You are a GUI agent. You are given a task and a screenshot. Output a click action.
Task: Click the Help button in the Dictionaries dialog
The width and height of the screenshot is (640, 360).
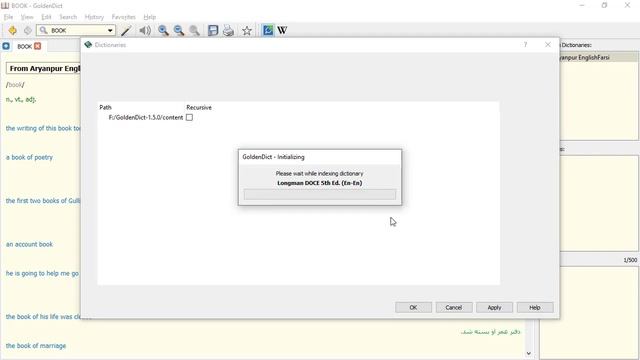pos(535,307)
